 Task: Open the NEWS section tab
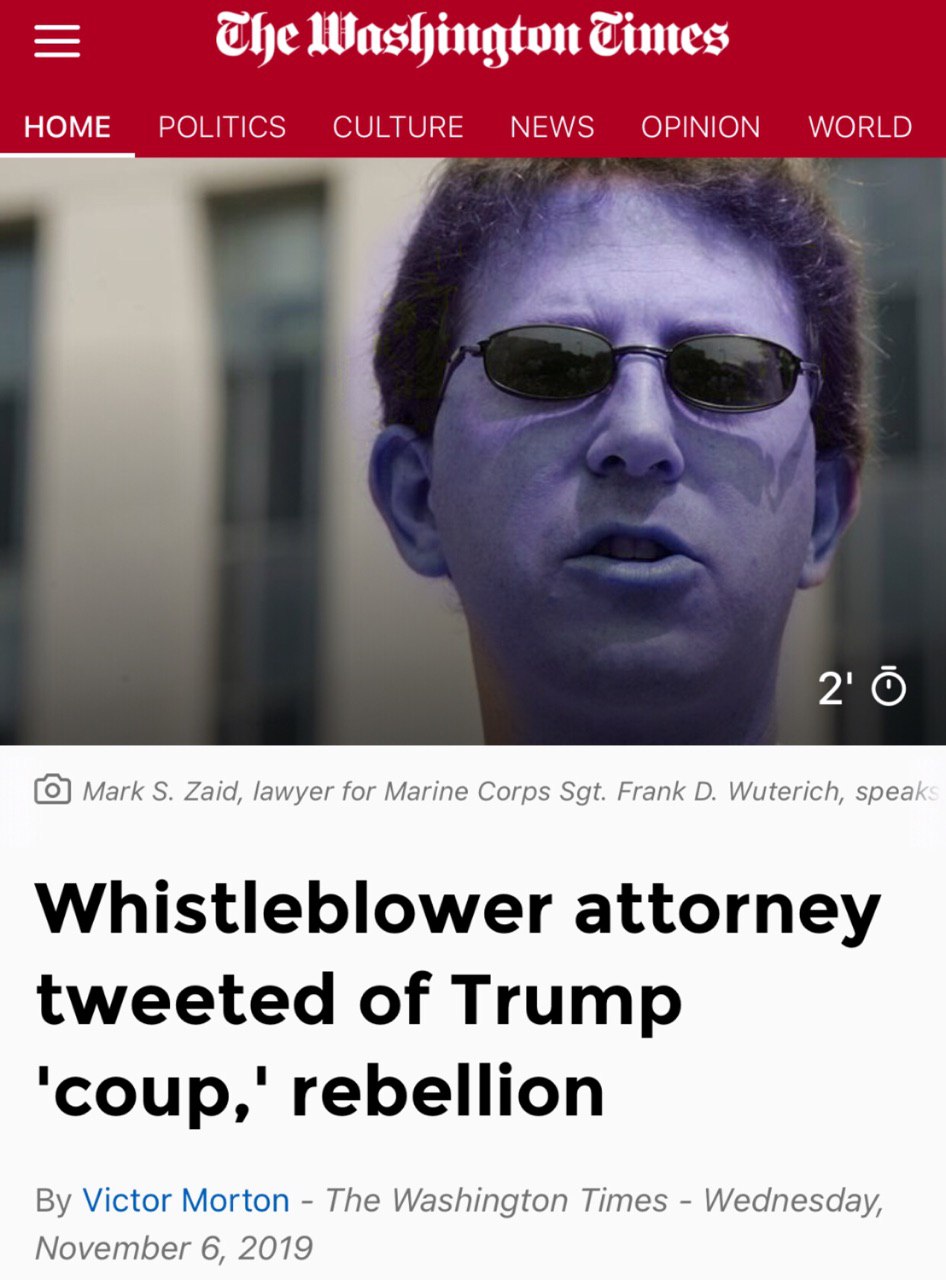pos(552,127)
